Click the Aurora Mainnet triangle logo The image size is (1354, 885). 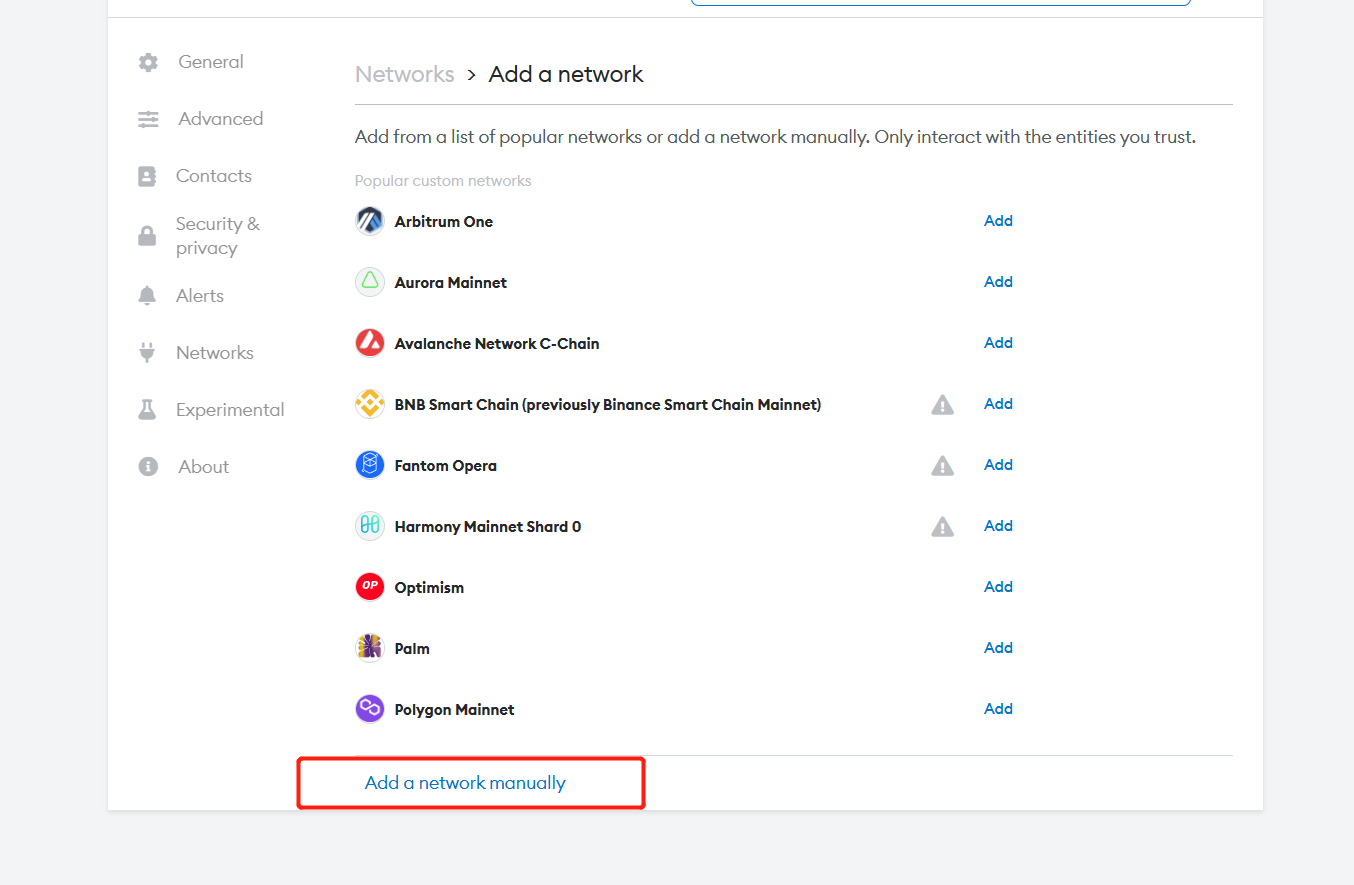pyautogui.click(x=370, y=282)
